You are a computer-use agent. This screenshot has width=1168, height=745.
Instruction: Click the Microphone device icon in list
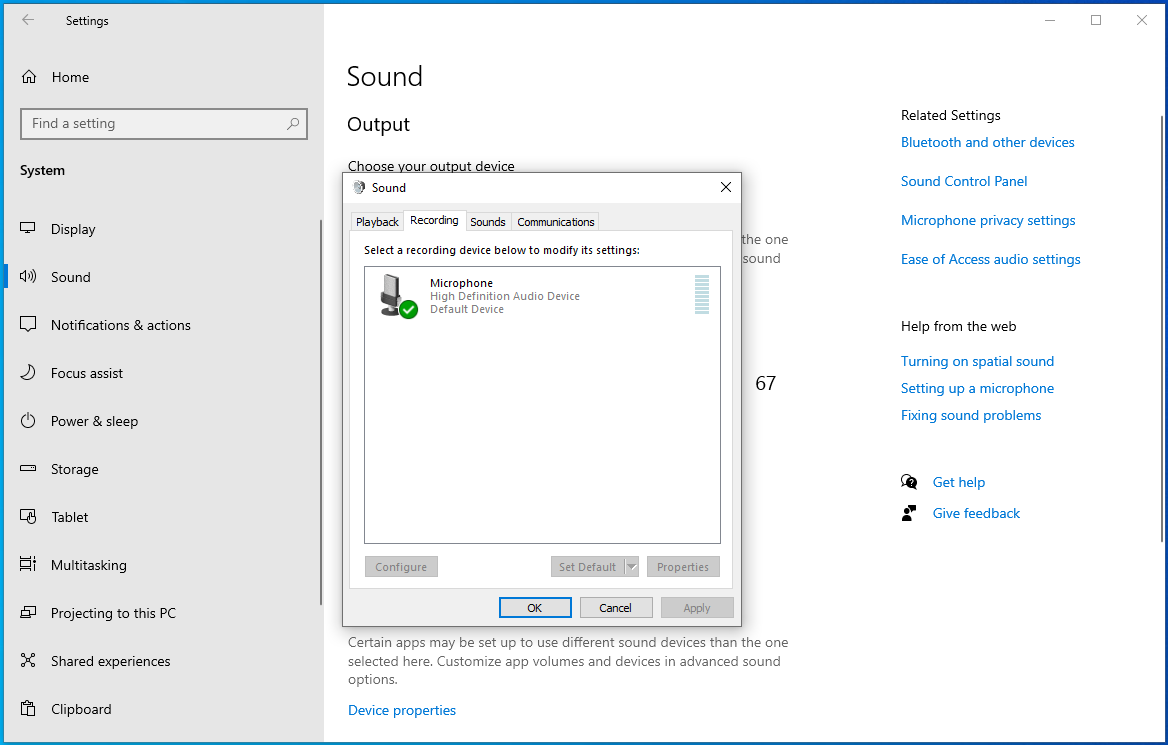[x=398, y=296]
